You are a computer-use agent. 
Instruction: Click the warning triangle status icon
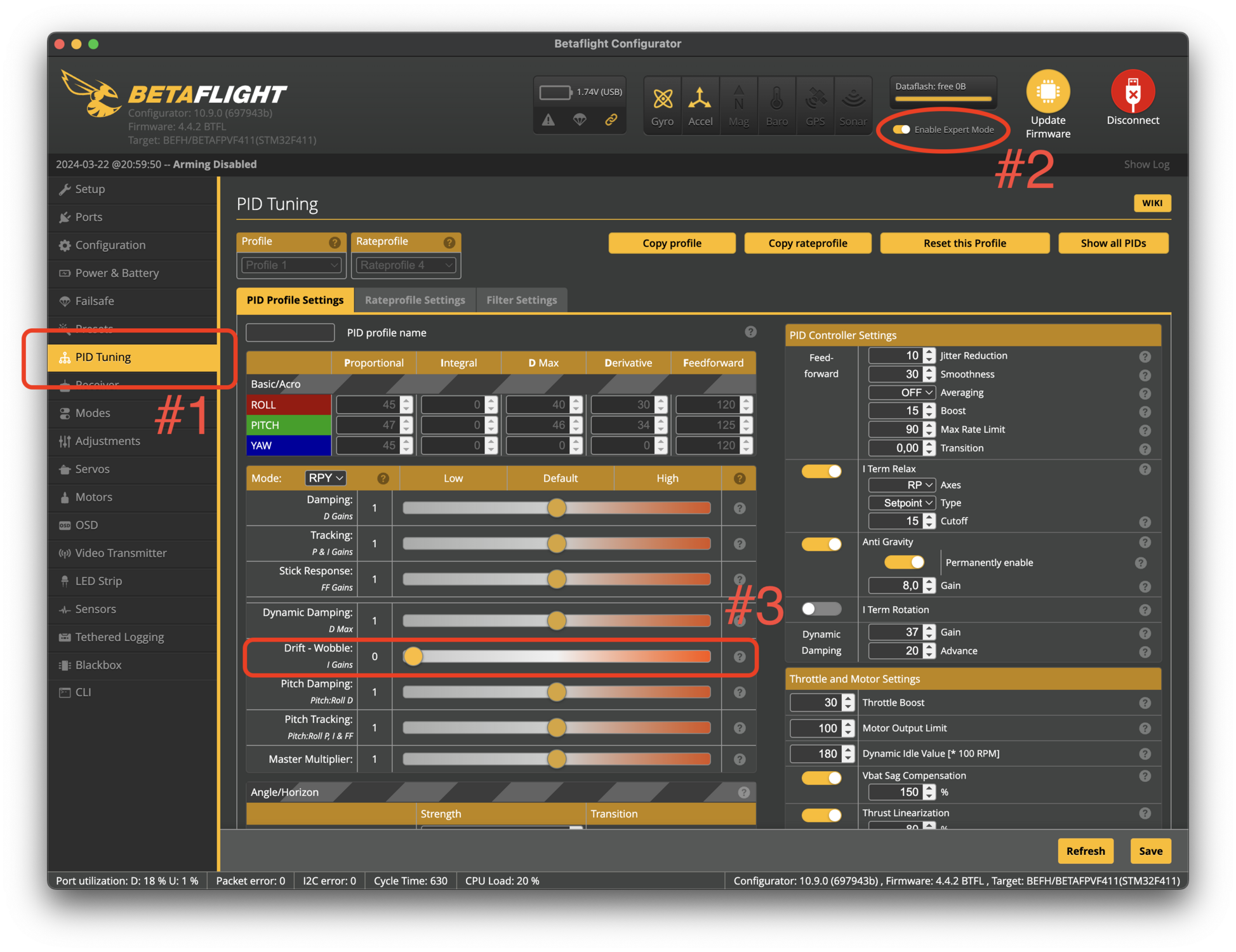(548, 119)
